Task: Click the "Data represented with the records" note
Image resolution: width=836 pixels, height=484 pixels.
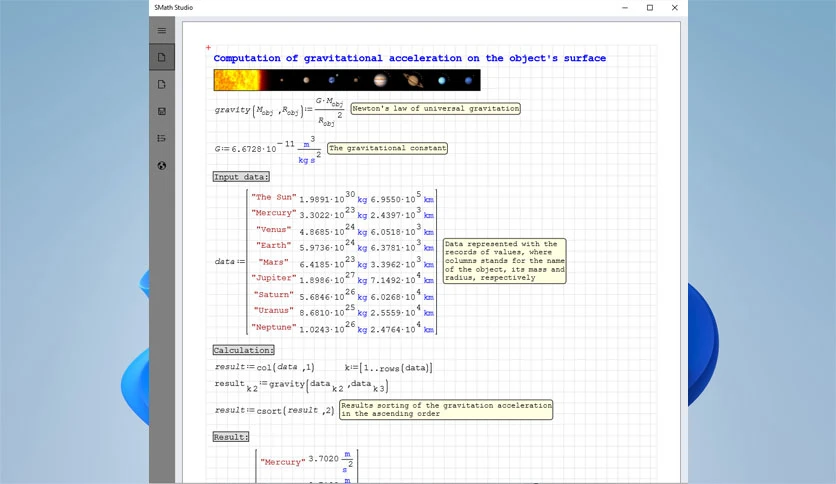Action: (504, 261)
